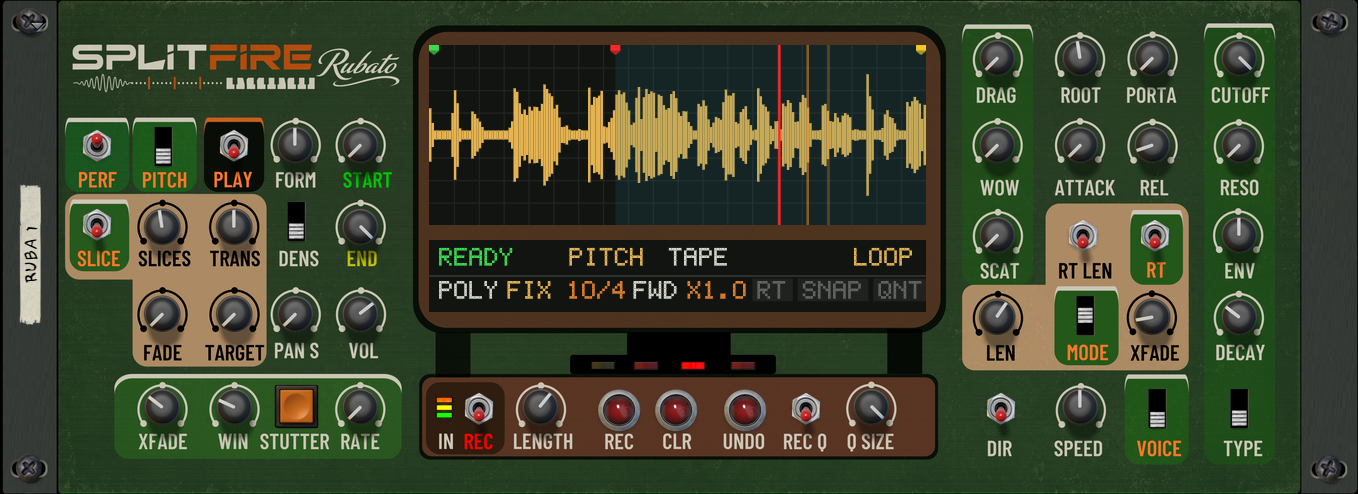The width and height of the screenshot is (1358, 494).
Task: Click the QNT indicator in the display
Action: (897, 291)
